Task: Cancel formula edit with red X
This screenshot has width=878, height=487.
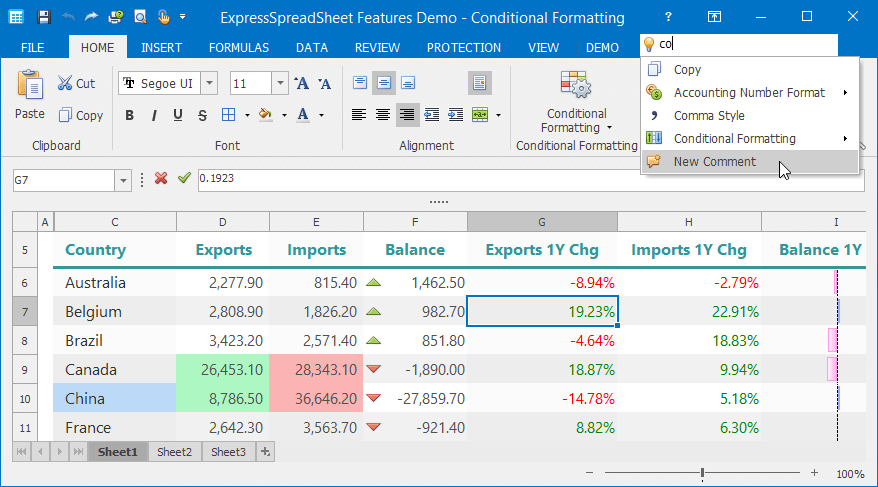Action: pyautogui.click(x=160, y=179)
